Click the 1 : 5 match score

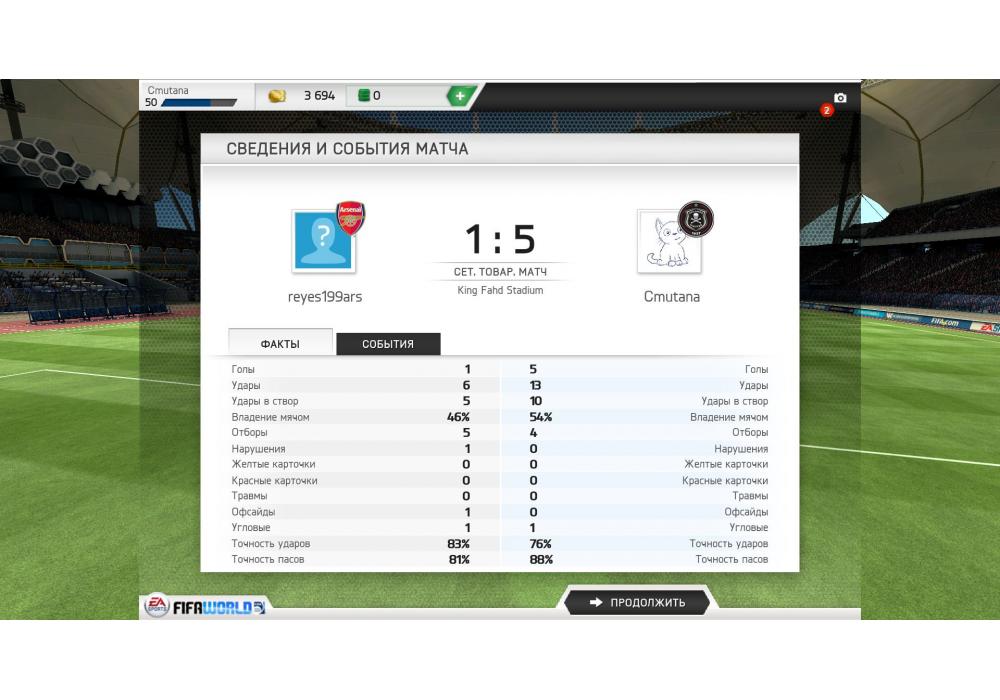tap(500, 239)
